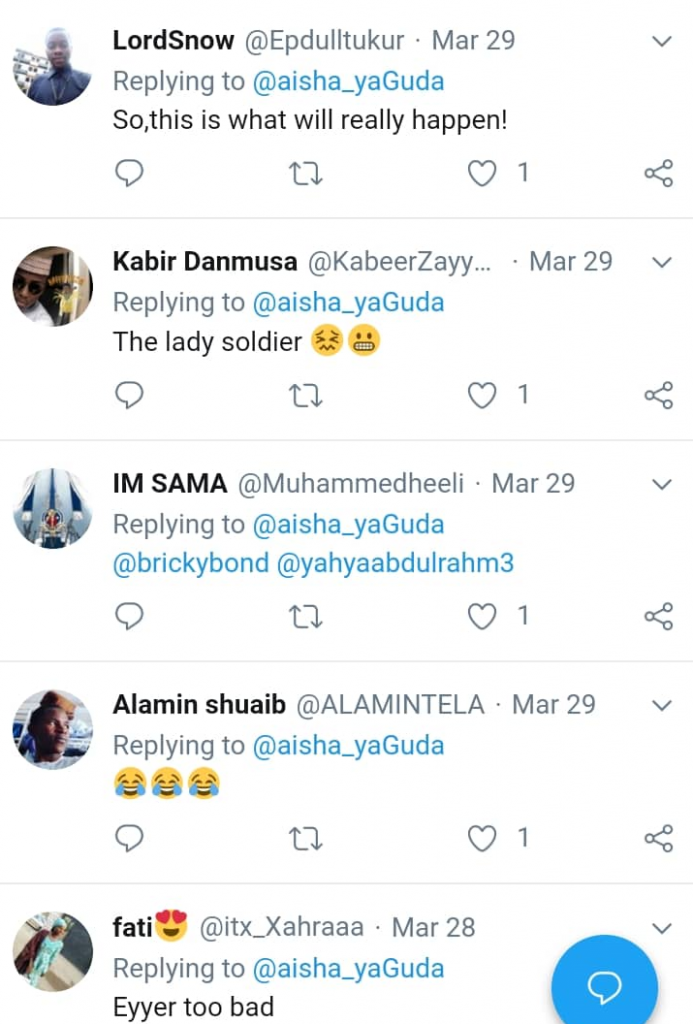The width and height of the screenshot is (693, 1024).
Task: Open LordSnow tweet options chevron
Action: [x=661, y=41]
